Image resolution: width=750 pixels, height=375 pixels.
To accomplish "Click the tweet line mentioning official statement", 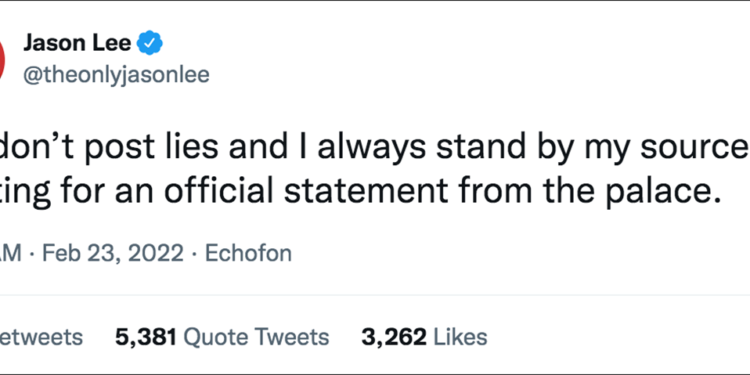I will click(361, 191).
